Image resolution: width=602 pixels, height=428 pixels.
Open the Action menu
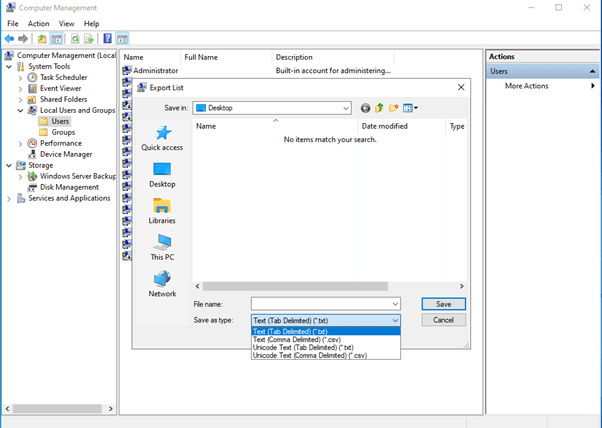point(38,24)
